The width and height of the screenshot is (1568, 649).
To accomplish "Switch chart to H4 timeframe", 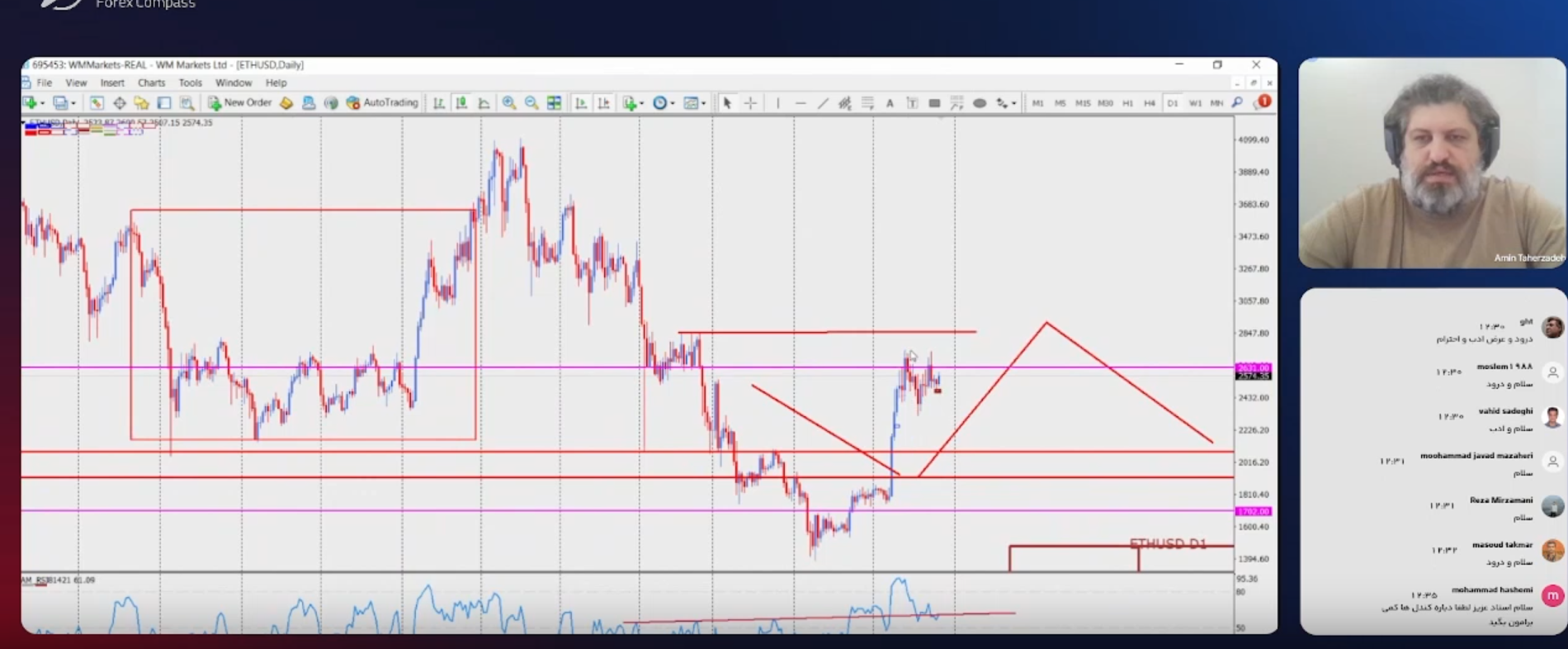I will click(x=1150, y=103).
